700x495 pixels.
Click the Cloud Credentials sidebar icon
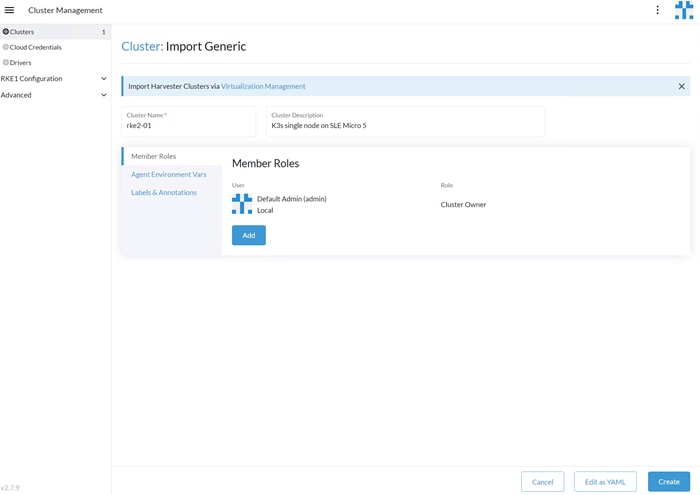click(x=6, y=47)
